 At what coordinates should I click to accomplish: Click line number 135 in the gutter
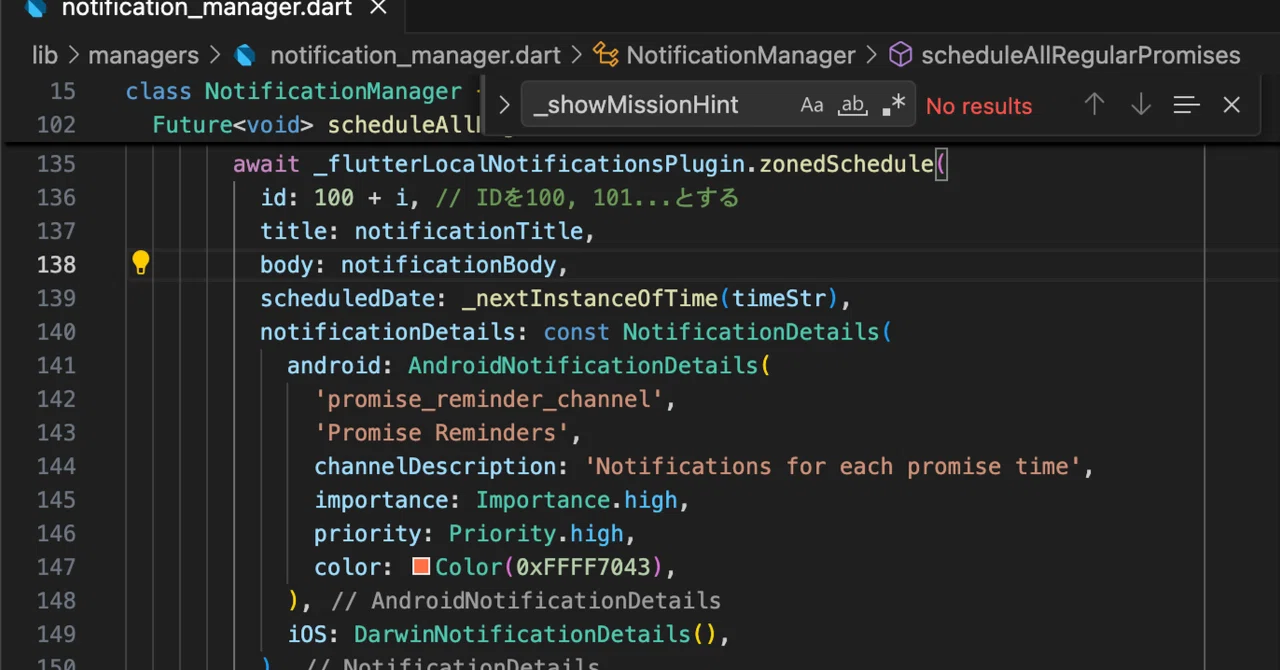click(x=56, y=164)
